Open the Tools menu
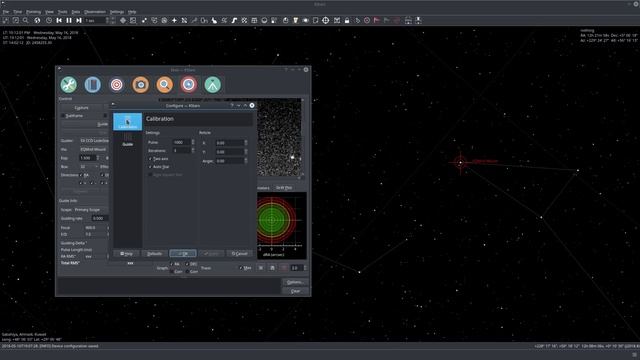 (x=62, y=12)
